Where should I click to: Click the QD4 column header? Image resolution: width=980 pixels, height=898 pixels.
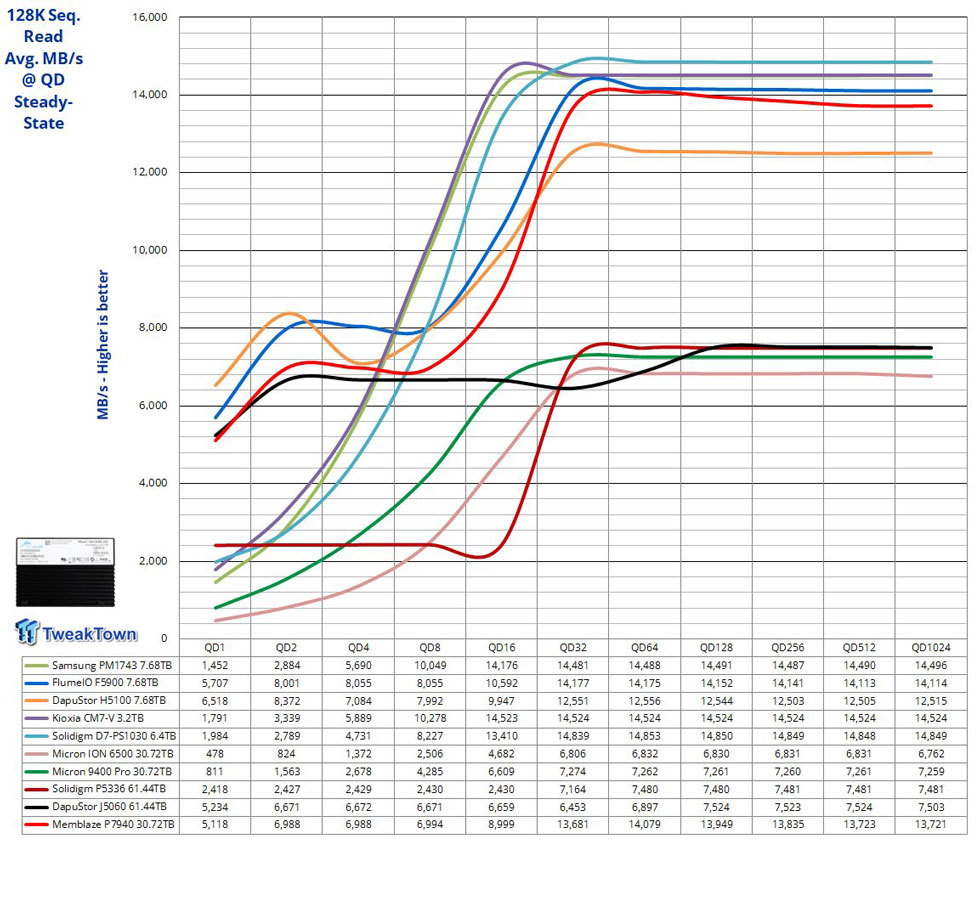click(358, 647)
